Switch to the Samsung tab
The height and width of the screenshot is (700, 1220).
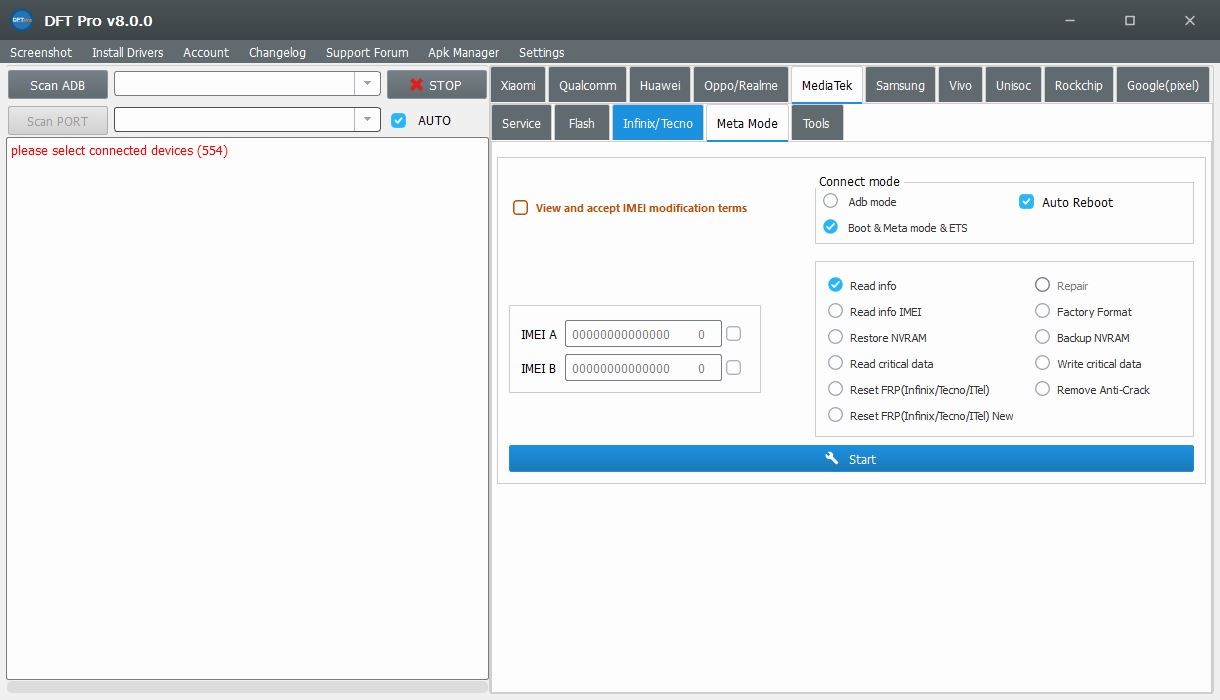pos(900,85)
